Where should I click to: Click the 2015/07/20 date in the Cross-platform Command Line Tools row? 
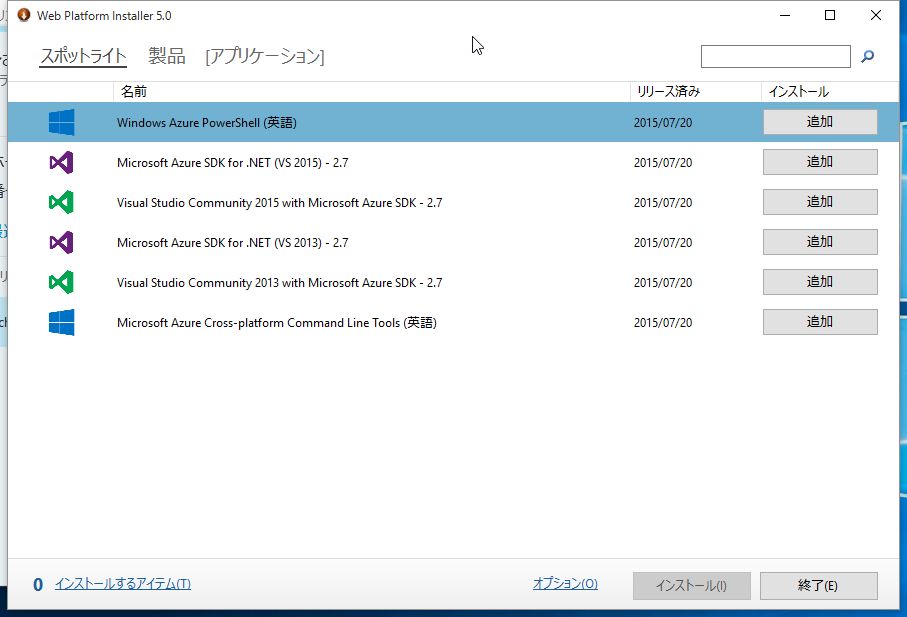pos(663,323)
